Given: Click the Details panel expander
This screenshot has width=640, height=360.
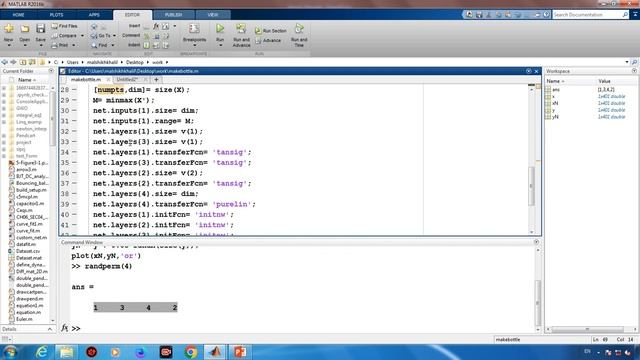Looking at the screenshot, I should click(50, 329).
